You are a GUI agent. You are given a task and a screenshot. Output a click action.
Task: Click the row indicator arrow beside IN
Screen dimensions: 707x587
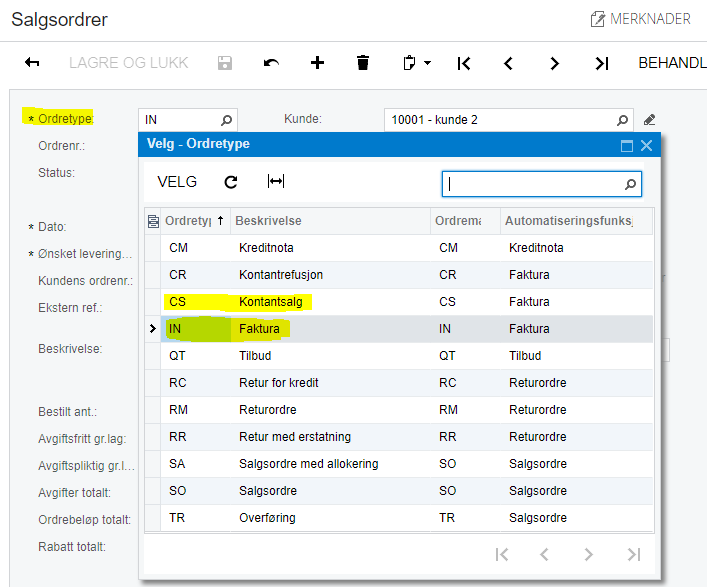[153, 329]
